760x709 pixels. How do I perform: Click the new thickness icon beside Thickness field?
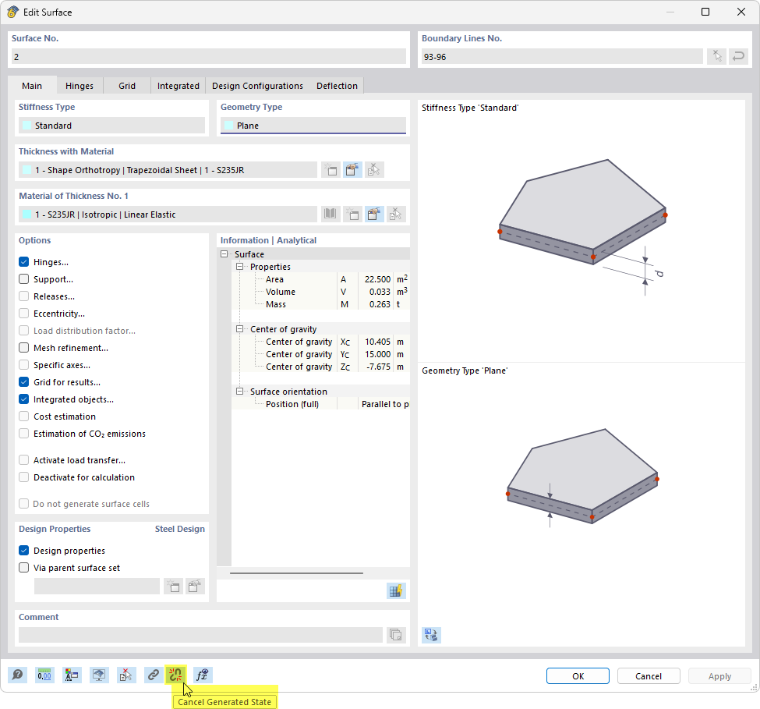[331, 170]
